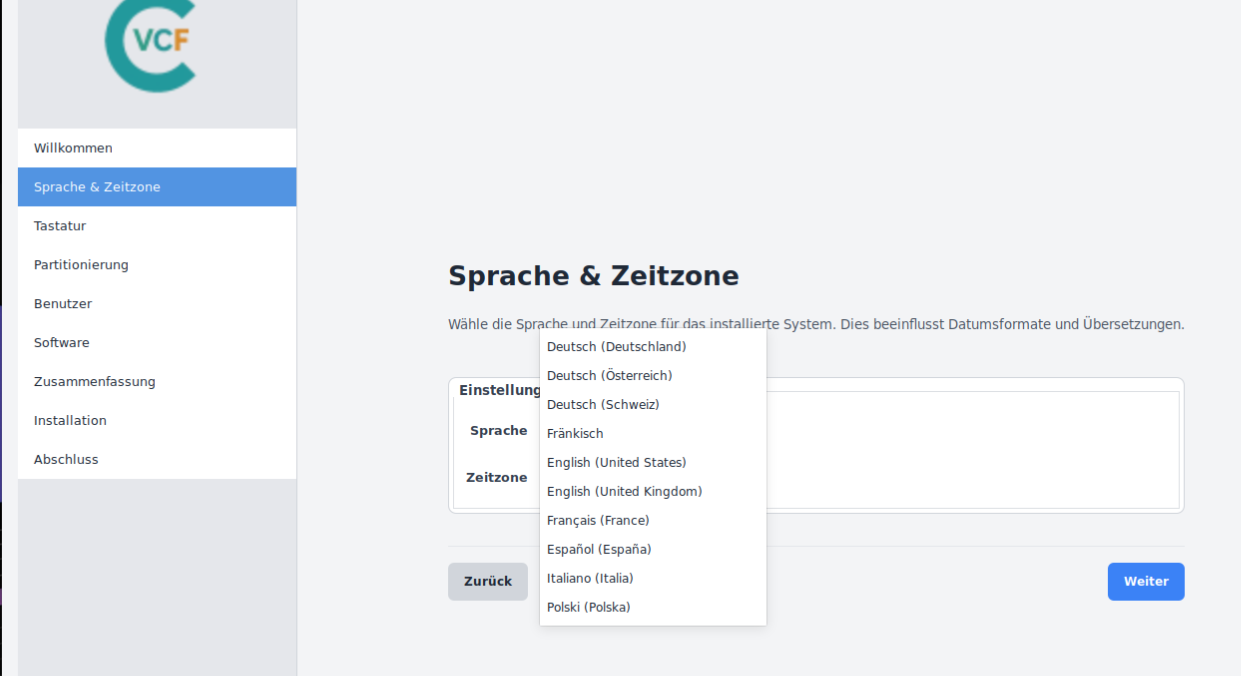Open the Partitionierung sidebar step
Image resolution: width=1241 pixels, height=676 pixels.
tap(81, 265)
